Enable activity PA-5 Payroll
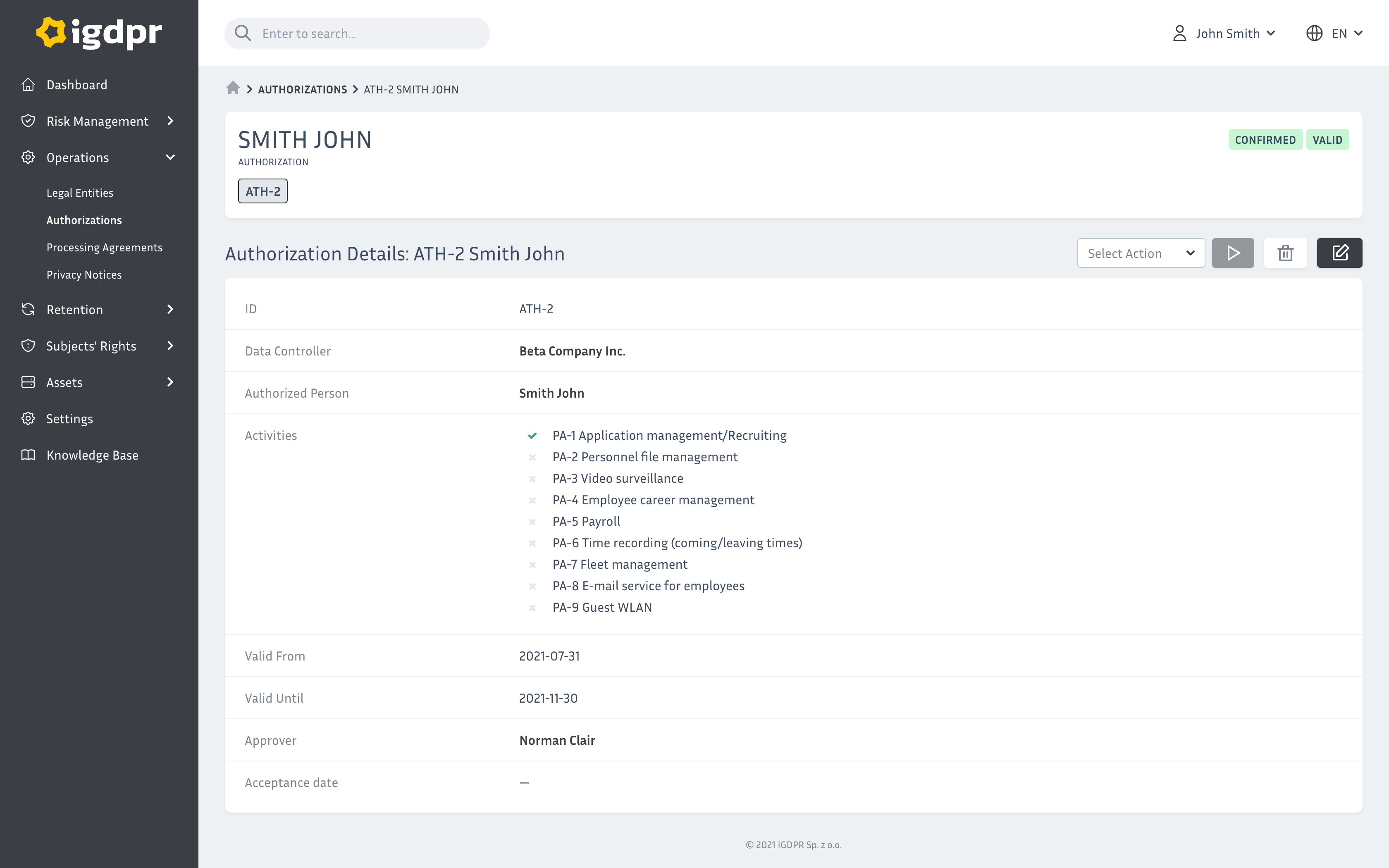 (x=532, y=521)
